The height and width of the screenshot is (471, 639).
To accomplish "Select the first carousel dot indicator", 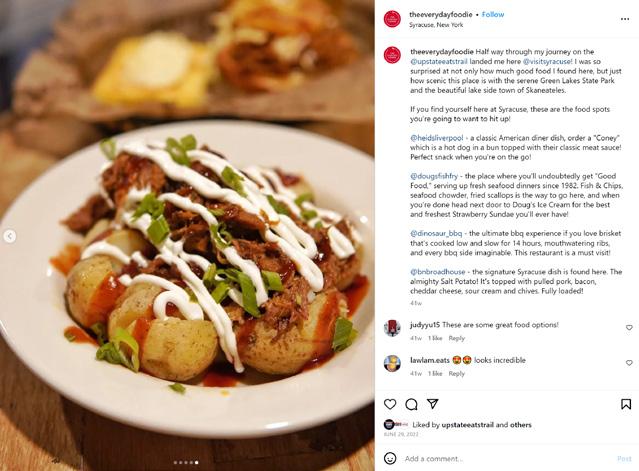I will click(x=175, y=462).
